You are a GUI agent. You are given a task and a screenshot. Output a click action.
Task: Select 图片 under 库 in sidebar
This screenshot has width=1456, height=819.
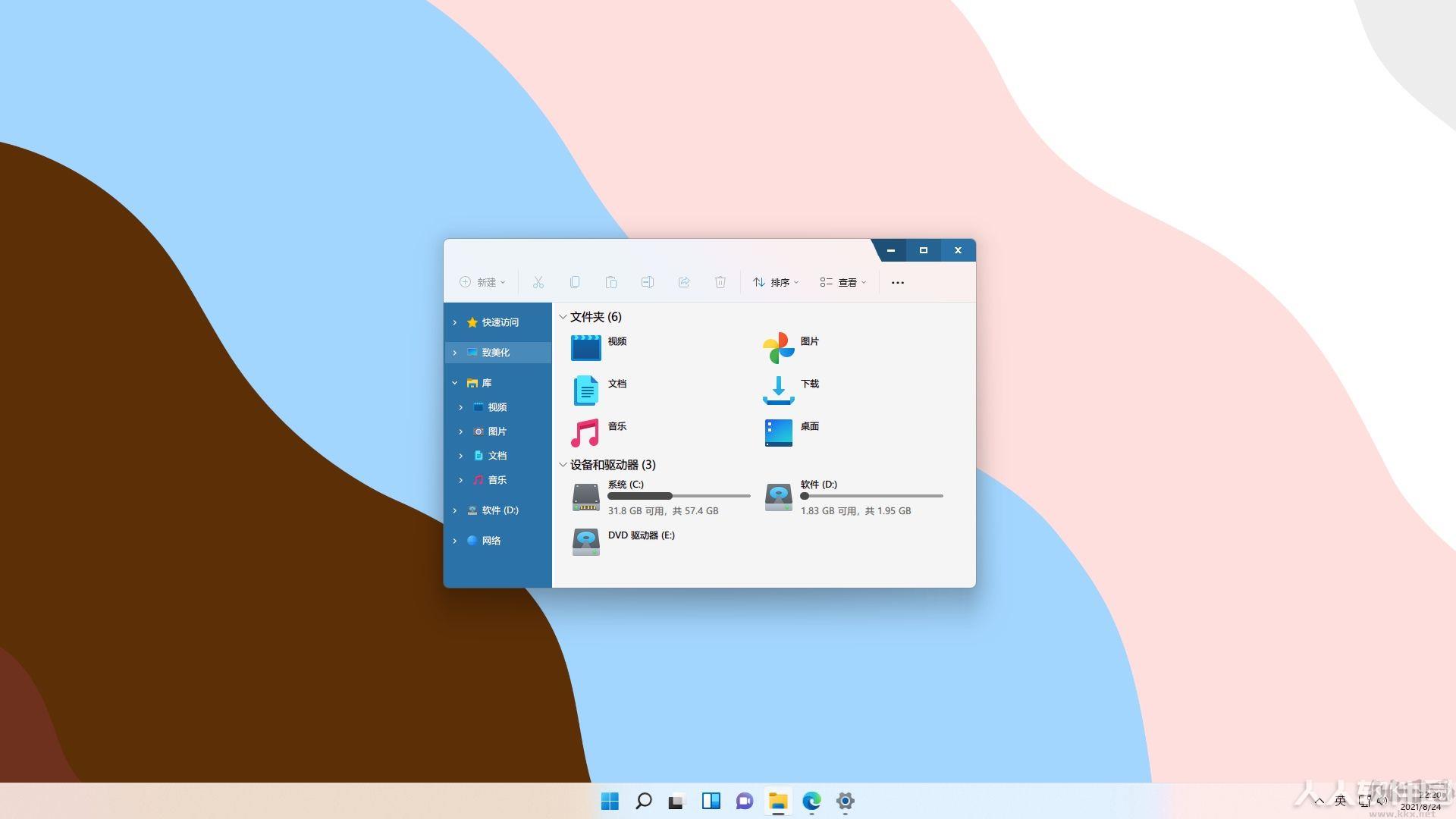coord(498,431)
